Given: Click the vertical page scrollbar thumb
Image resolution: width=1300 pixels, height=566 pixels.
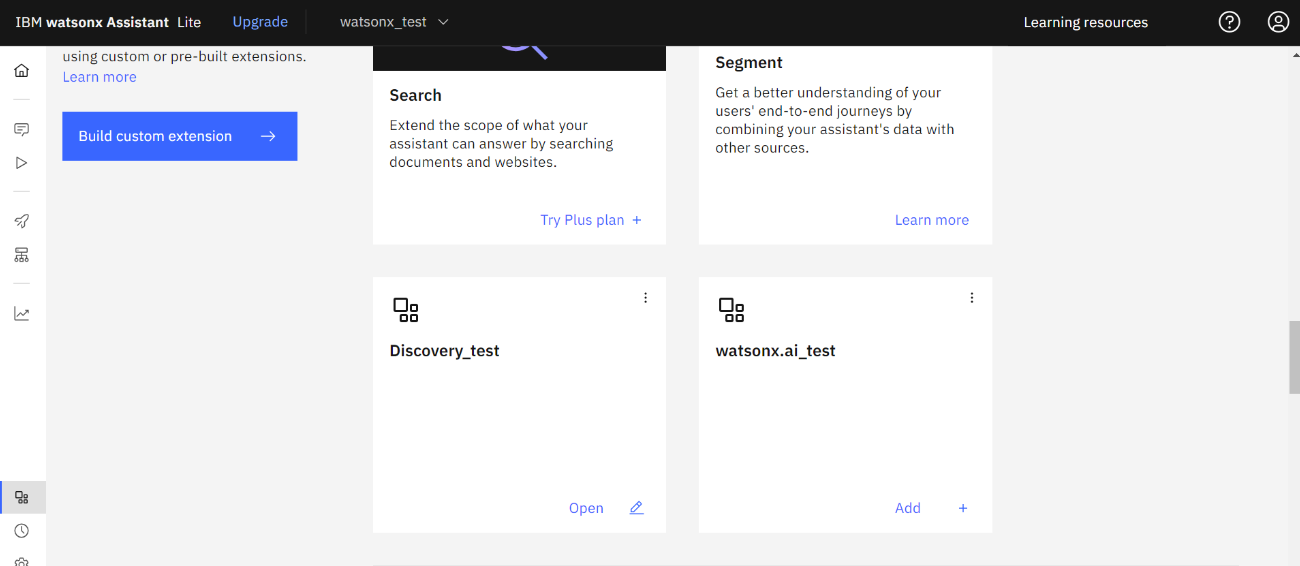Looking at the screenshot, I should (1294, 357).
